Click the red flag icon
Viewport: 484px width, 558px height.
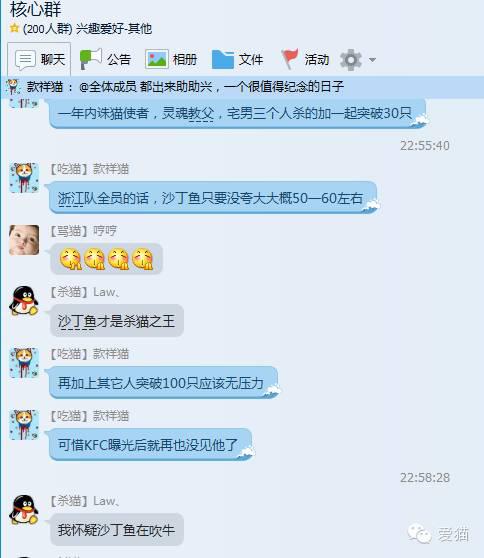pos(290,59)
